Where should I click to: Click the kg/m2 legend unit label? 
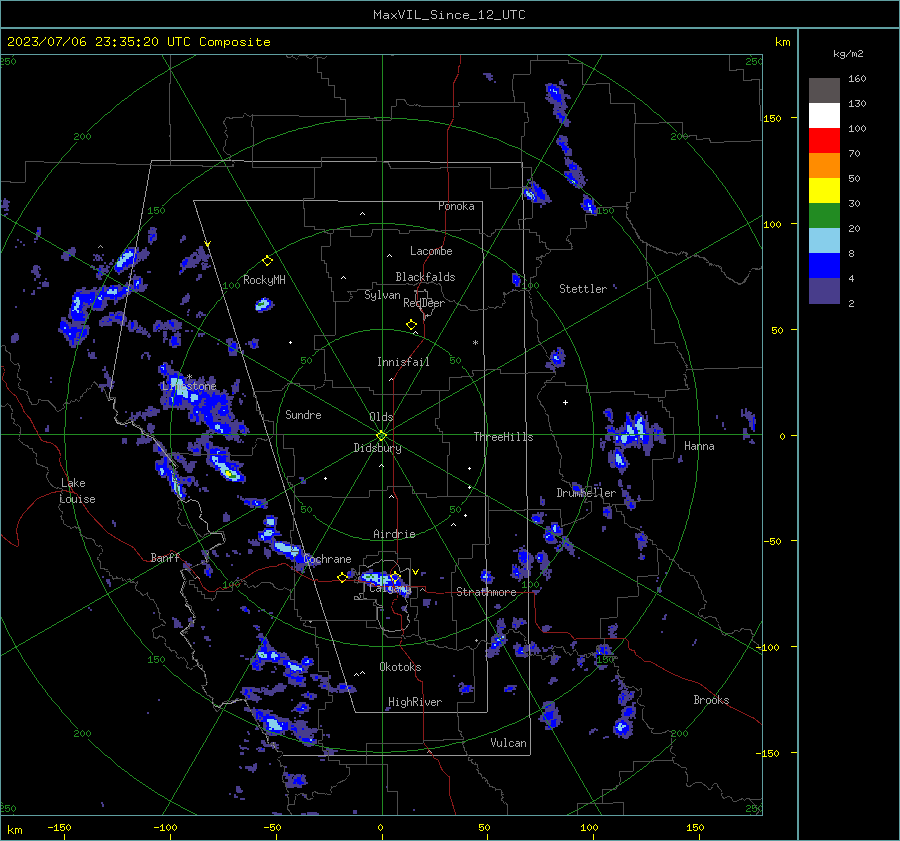(x=848, y=54)
